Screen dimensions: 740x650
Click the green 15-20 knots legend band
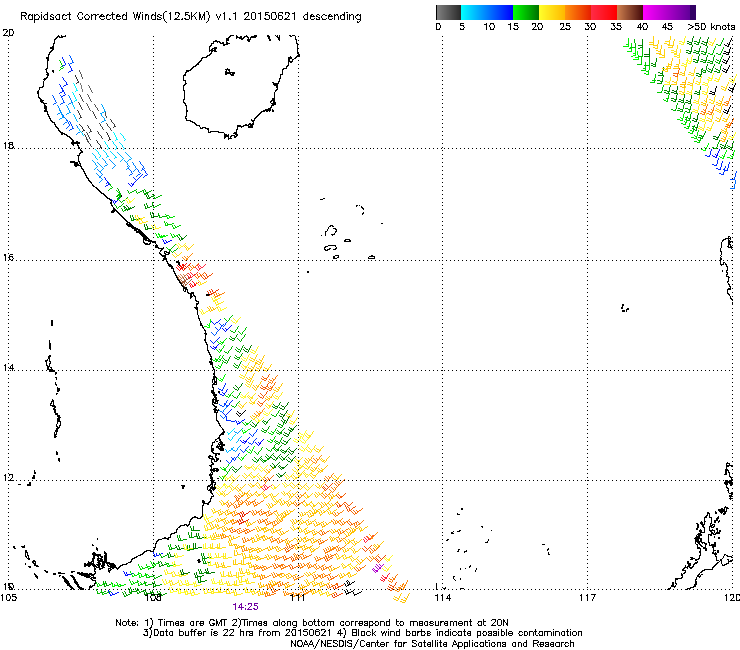[526, 12]
